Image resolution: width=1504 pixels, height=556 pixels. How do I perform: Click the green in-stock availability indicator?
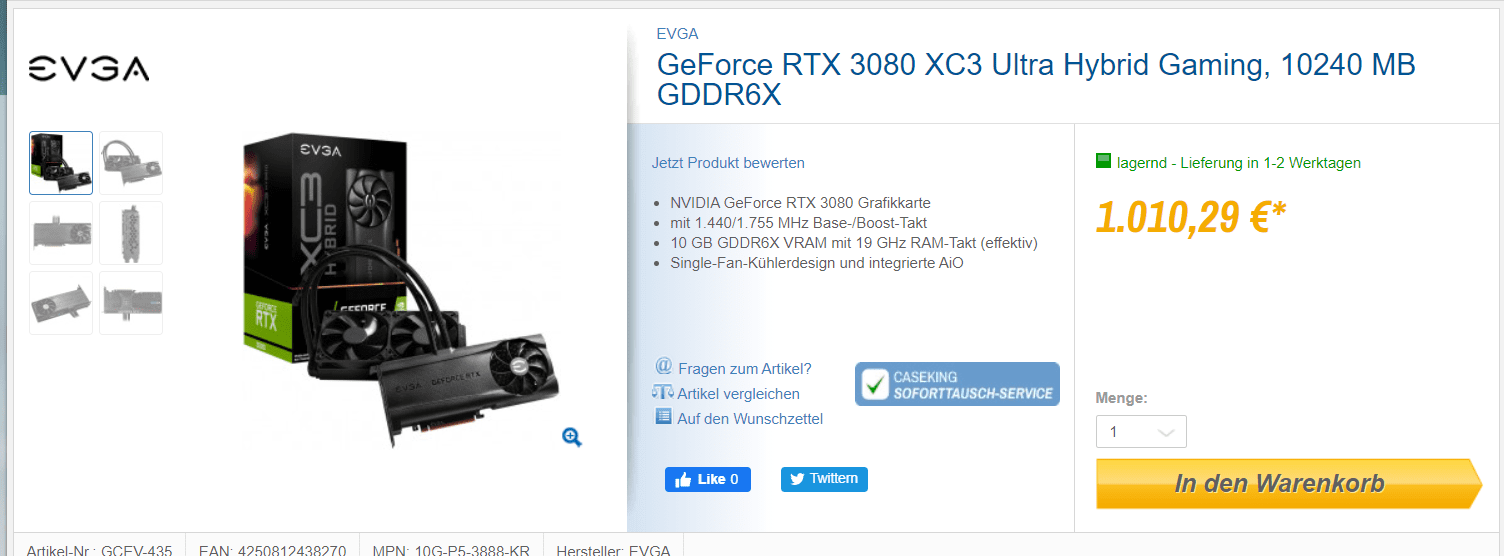coord(1104,160)
